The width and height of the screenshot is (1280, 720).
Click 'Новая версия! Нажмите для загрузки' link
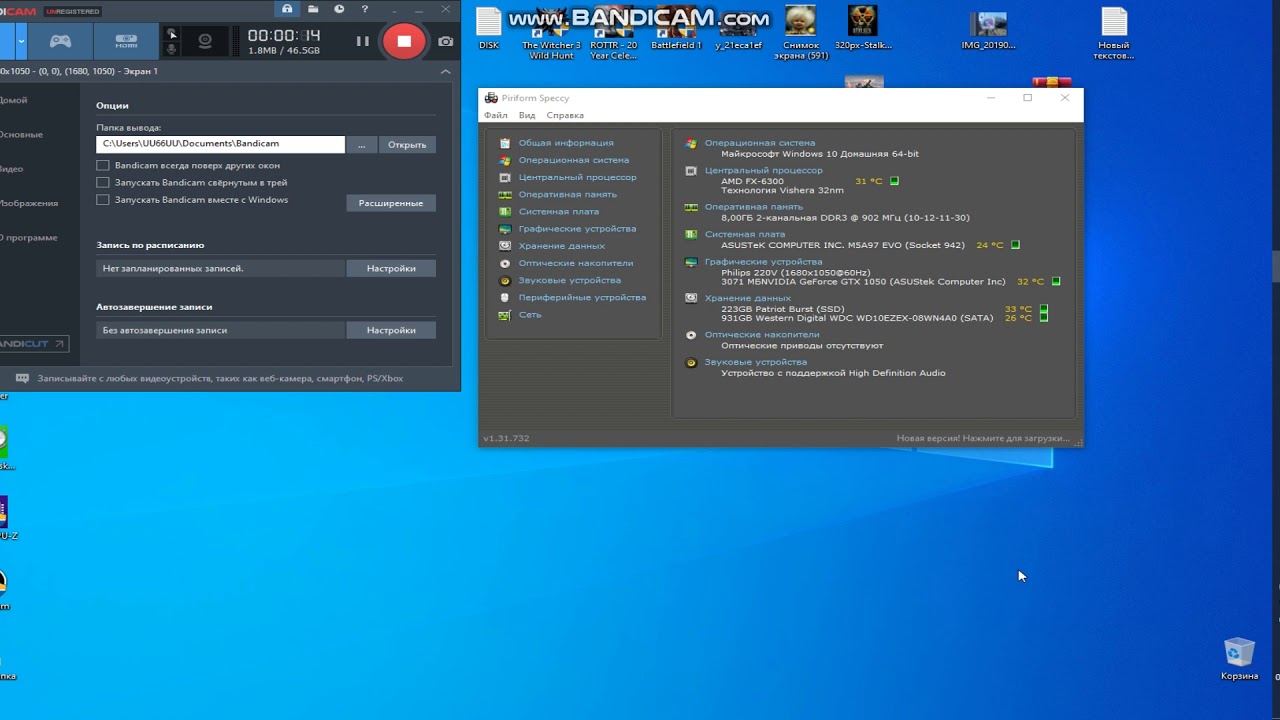982,438
